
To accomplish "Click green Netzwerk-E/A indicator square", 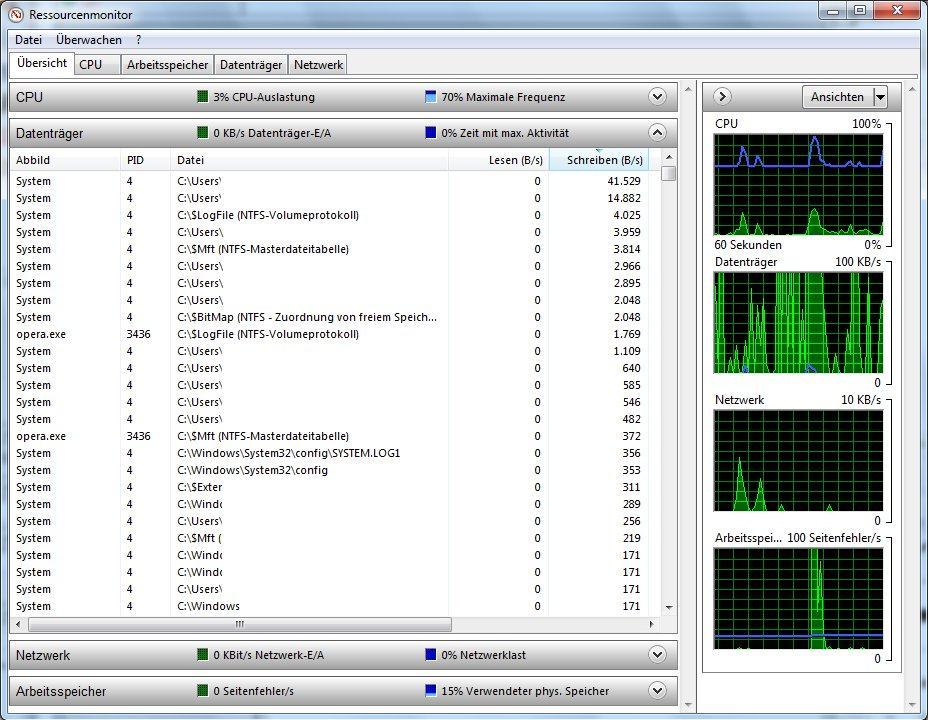I will [x=202, y=654].
